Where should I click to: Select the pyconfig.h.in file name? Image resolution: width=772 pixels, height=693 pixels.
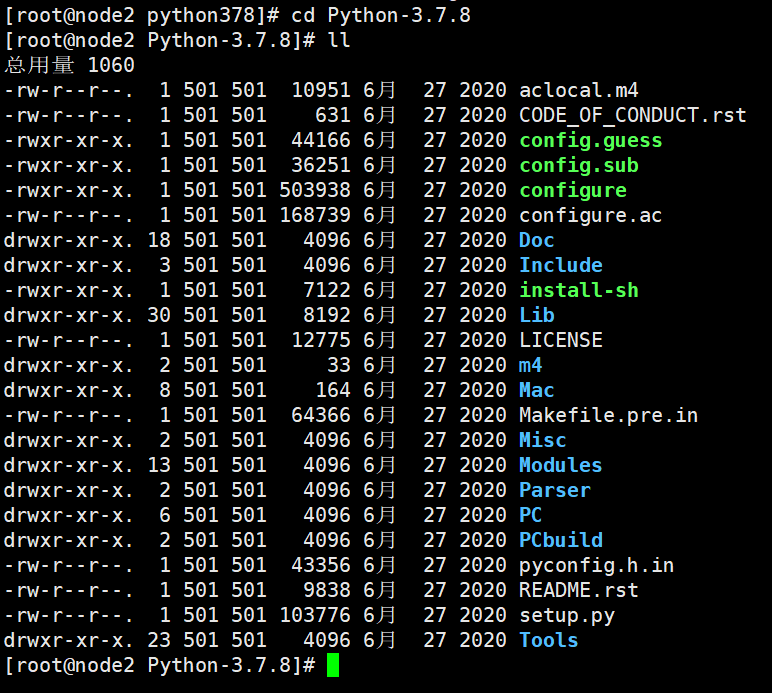click(597, 566)
